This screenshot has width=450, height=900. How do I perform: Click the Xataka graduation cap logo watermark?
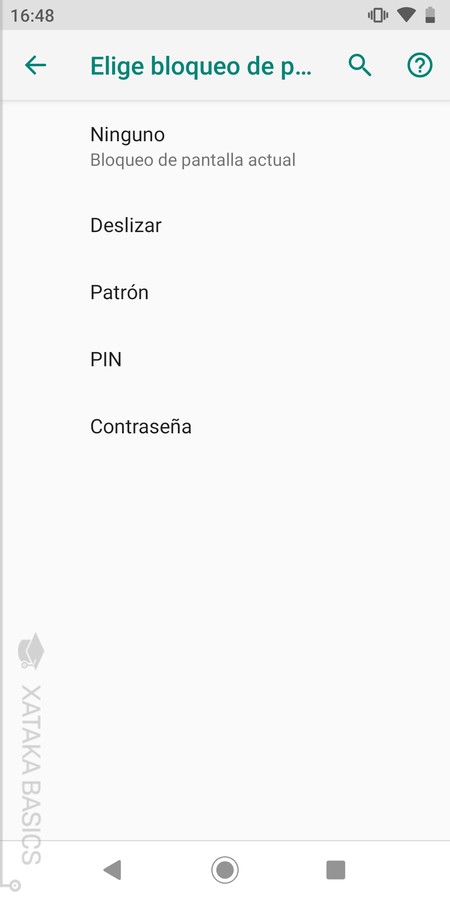coord(31,651)
